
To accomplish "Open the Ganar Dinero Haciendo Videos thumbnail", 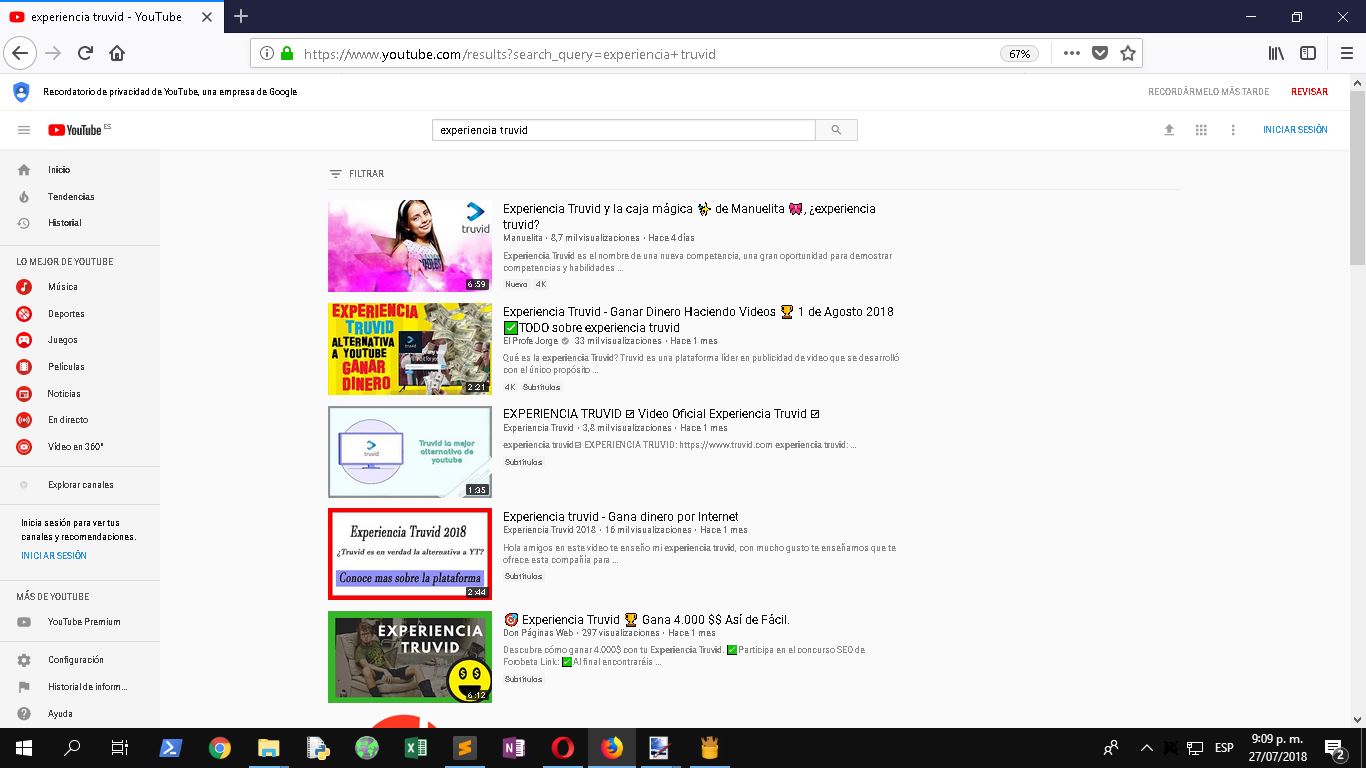I will pyautogui.click(x=410, y=349).
